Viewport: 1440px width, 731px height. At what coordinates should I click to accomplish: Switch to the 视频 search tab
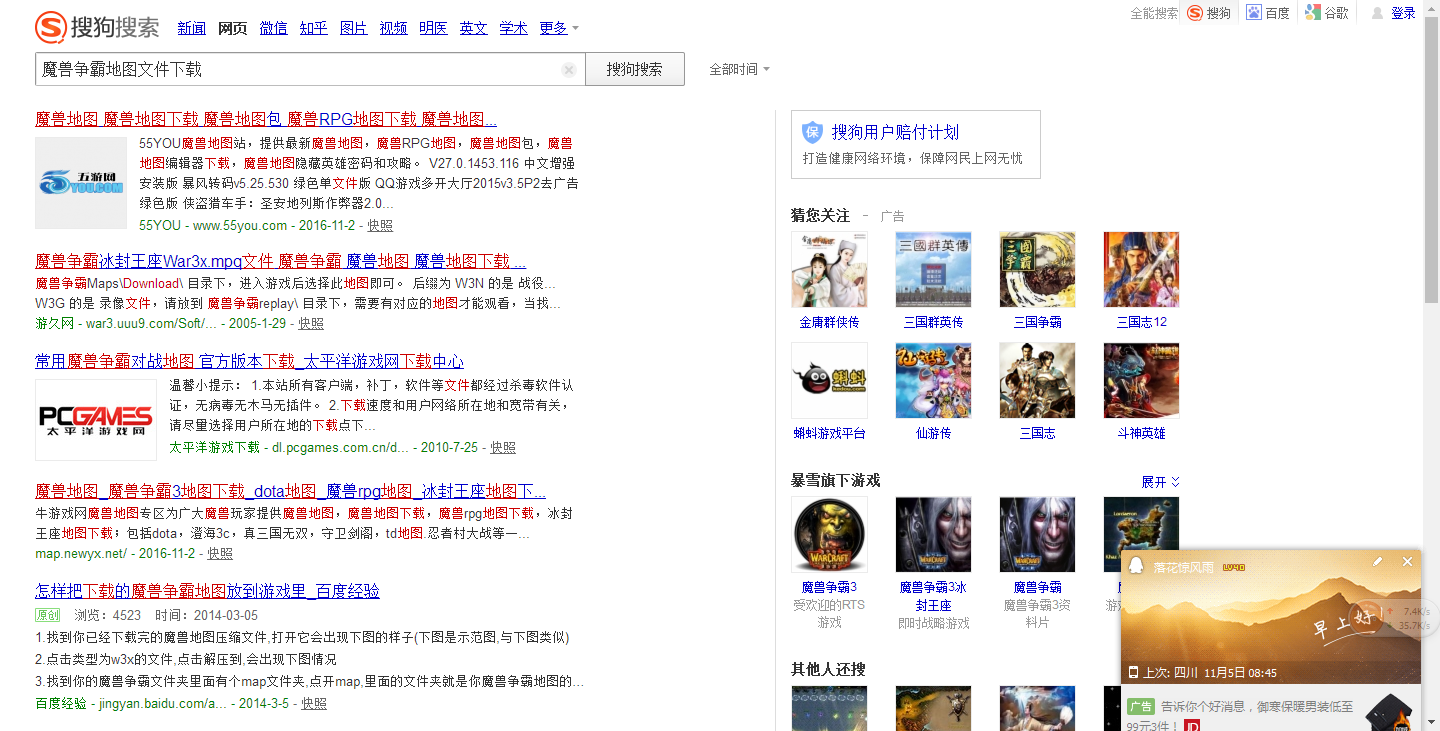click(x=393, y=28)
